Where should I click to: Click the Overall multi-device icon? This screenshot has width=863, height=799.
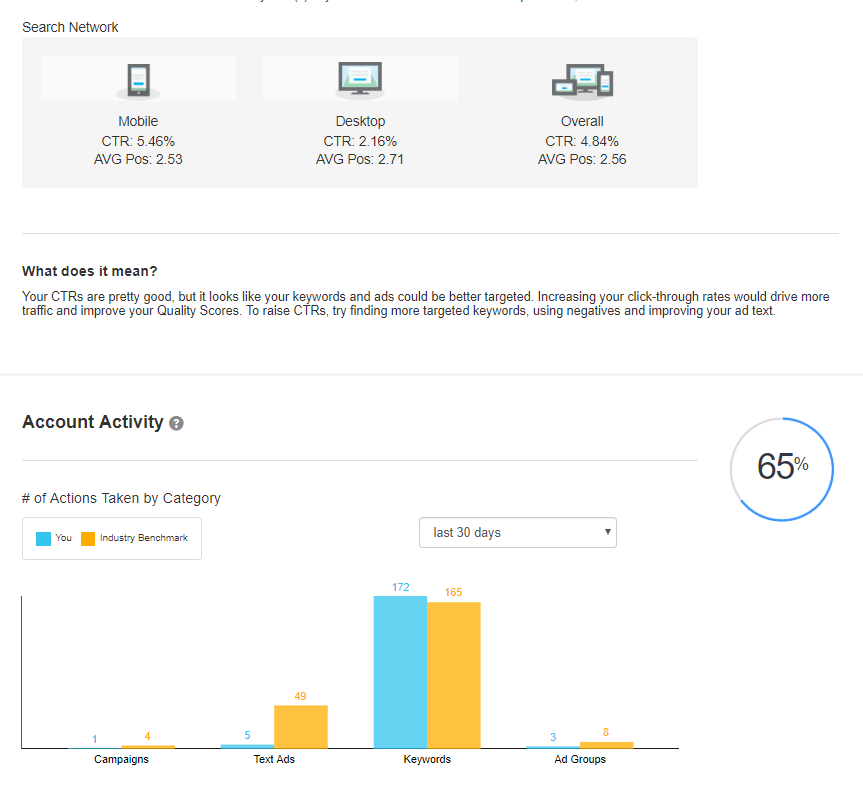[x=582, y=80]
